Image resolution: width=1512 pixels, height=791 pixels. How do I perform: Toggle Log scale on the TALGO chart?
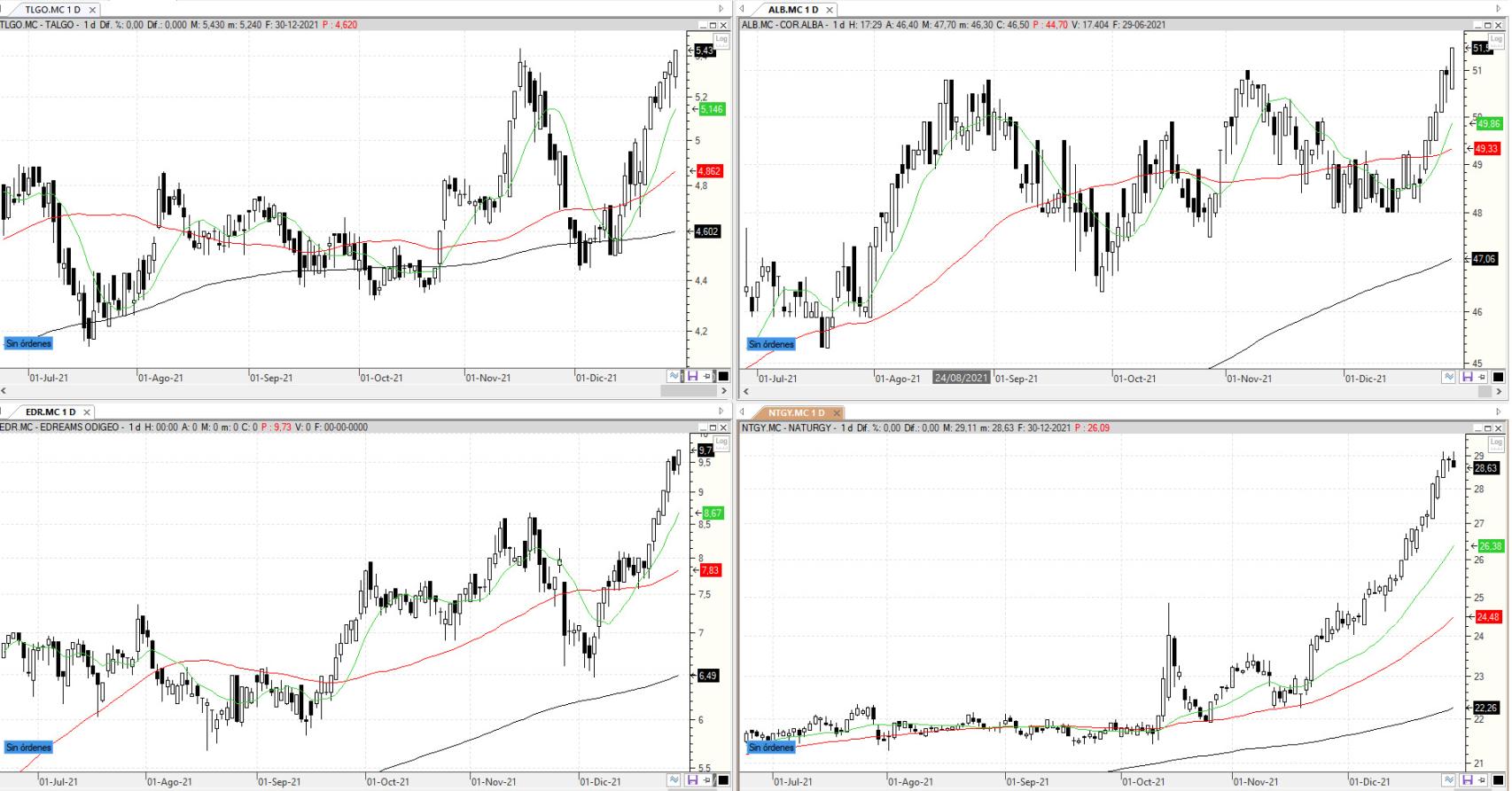pyautogui.click(x=721, y=39)
